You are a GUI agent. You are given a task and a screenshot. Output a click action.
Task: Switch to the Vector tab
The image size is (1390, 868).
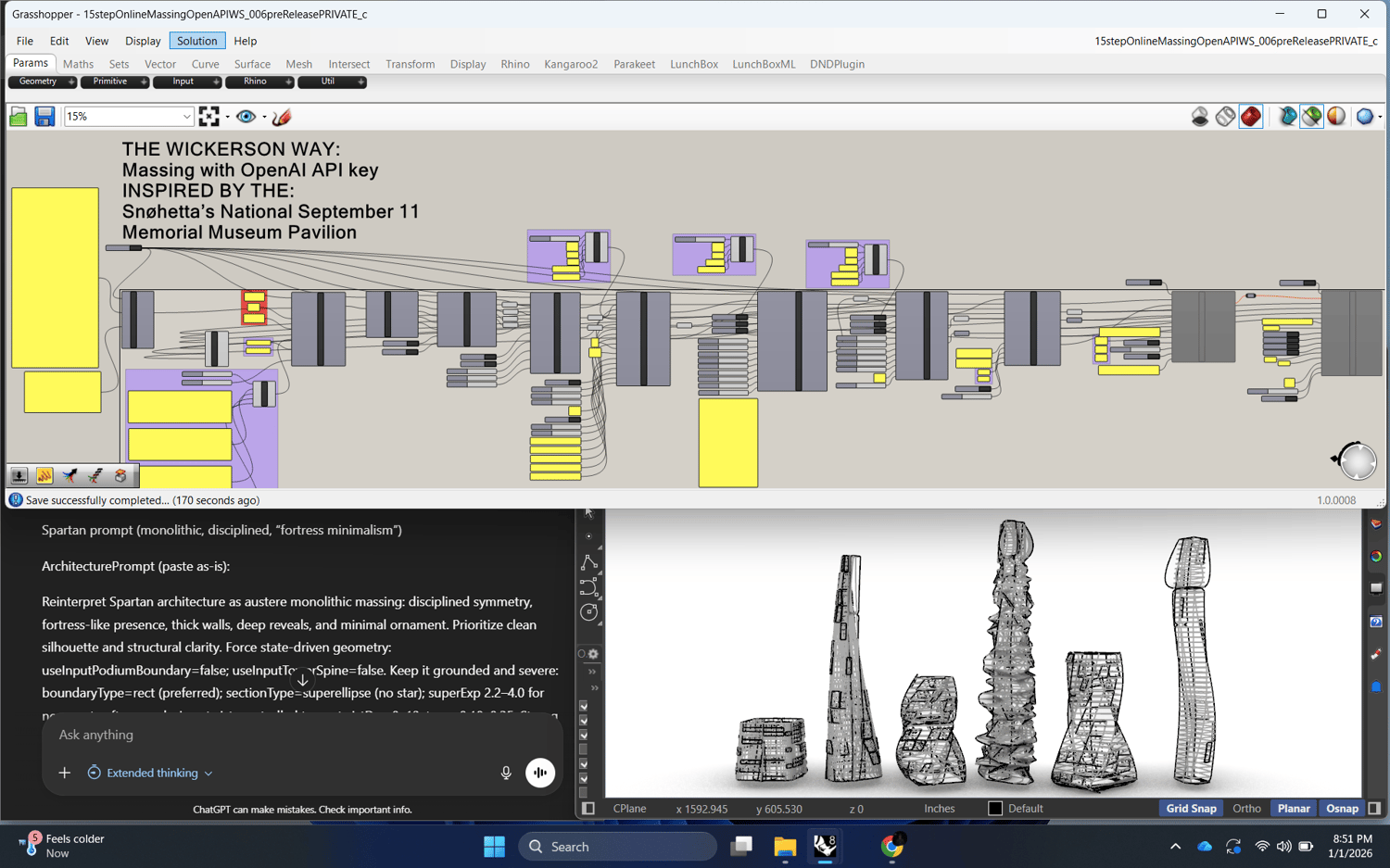coord(159,64)
